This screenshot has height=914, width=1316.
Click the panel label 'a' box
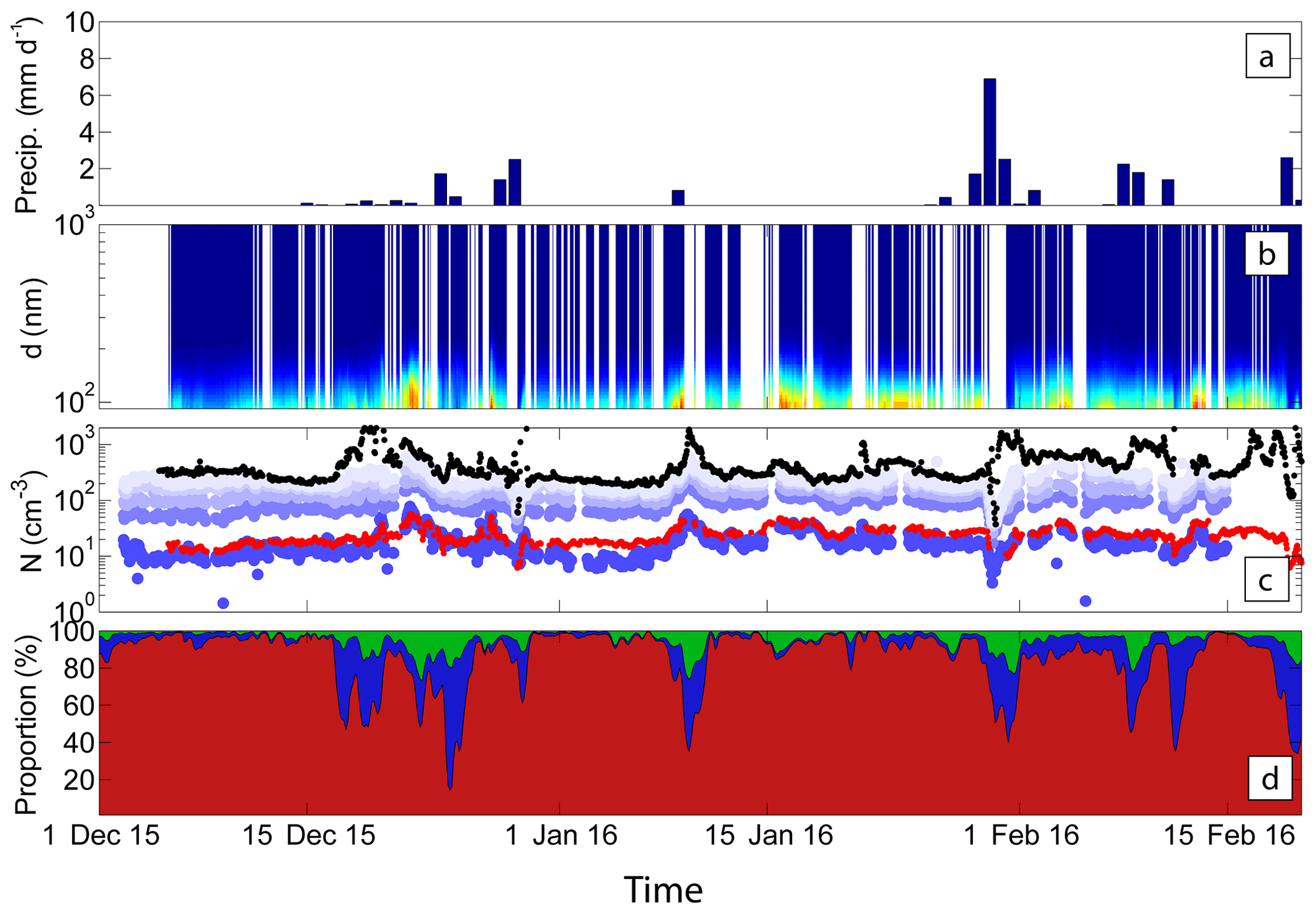click(x=1267, y=57)
